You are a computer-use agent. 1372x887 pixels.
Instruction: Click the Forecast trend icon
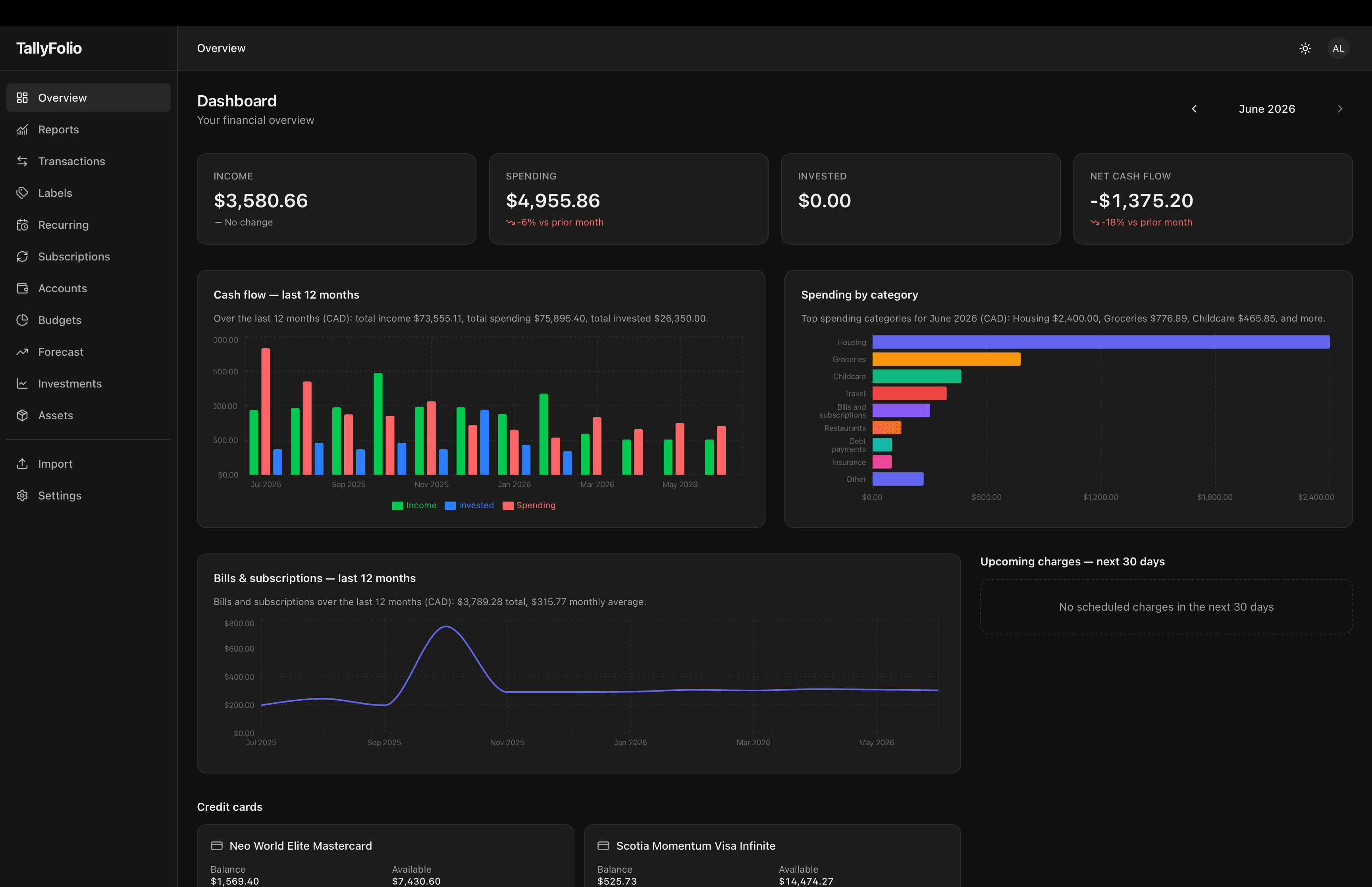pos(22,352)
